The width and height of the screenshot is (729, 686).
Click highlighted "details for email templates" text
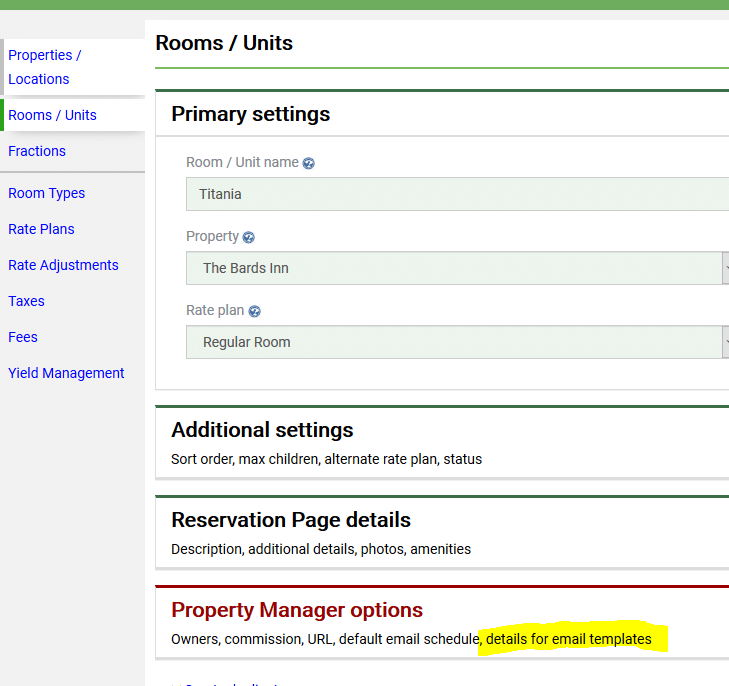pyautogui.click(x=568, y=639)
